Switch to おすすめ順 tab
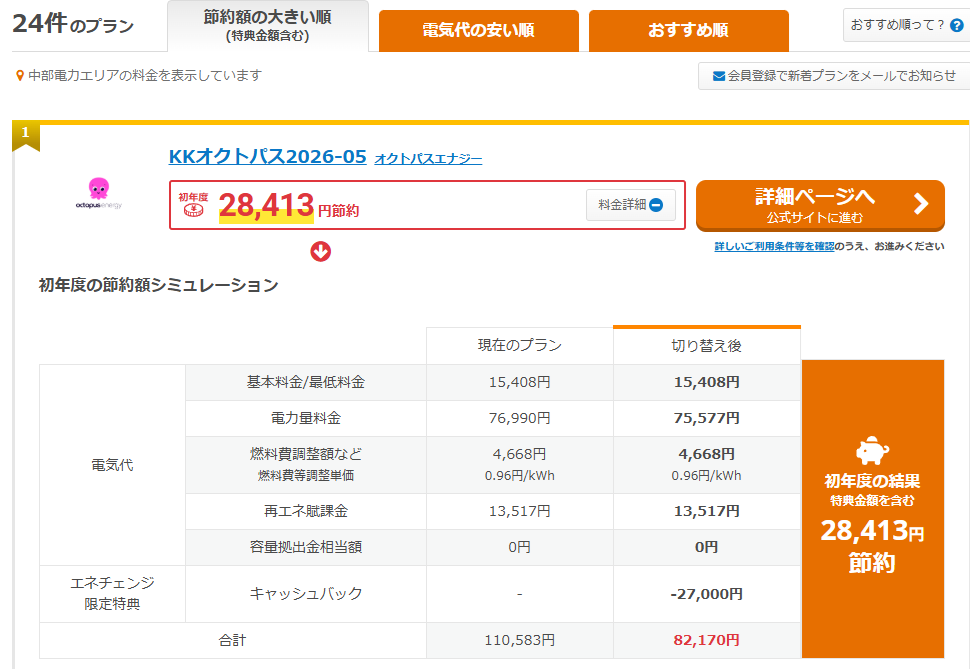This screenshot has width=970, height=669. (x=689, y=30)
